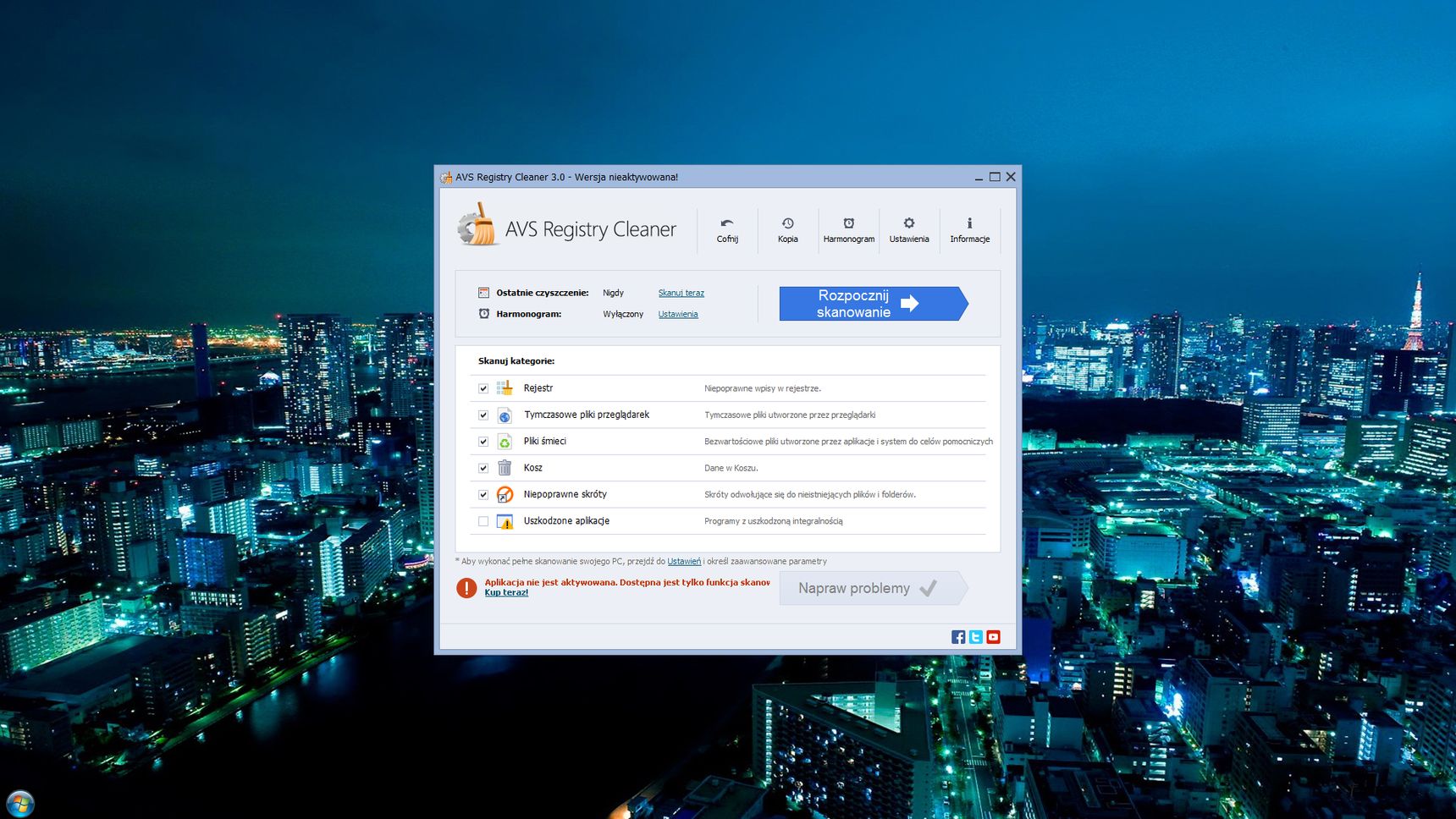Select the Rejestr category label
The height and width of the screenshot is (819, 1456).
pyautogui.click(x=538, y=388)
